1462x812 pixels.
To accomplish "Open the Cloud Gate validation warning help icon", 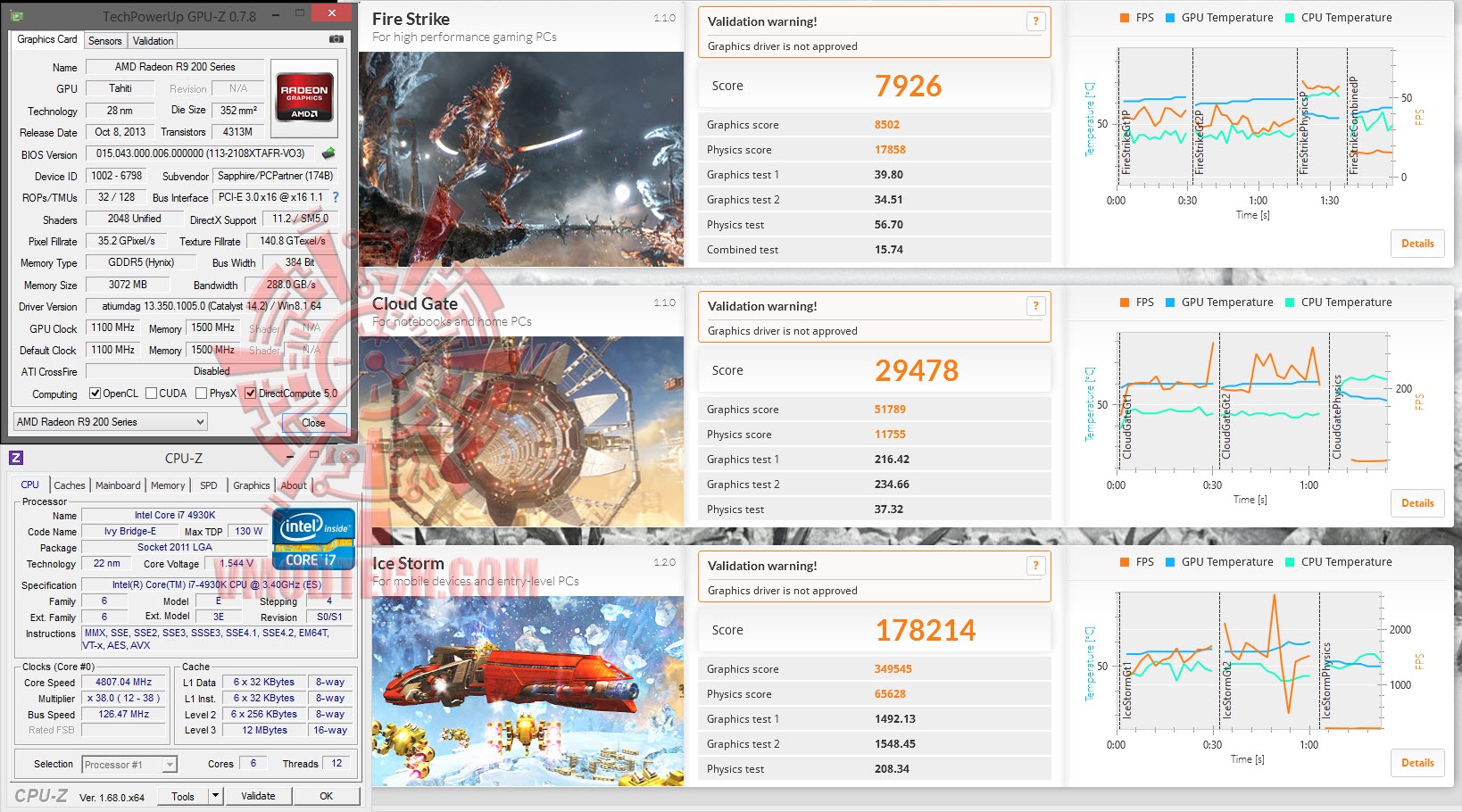I will pyautogui.click(x=1035, y=306).
